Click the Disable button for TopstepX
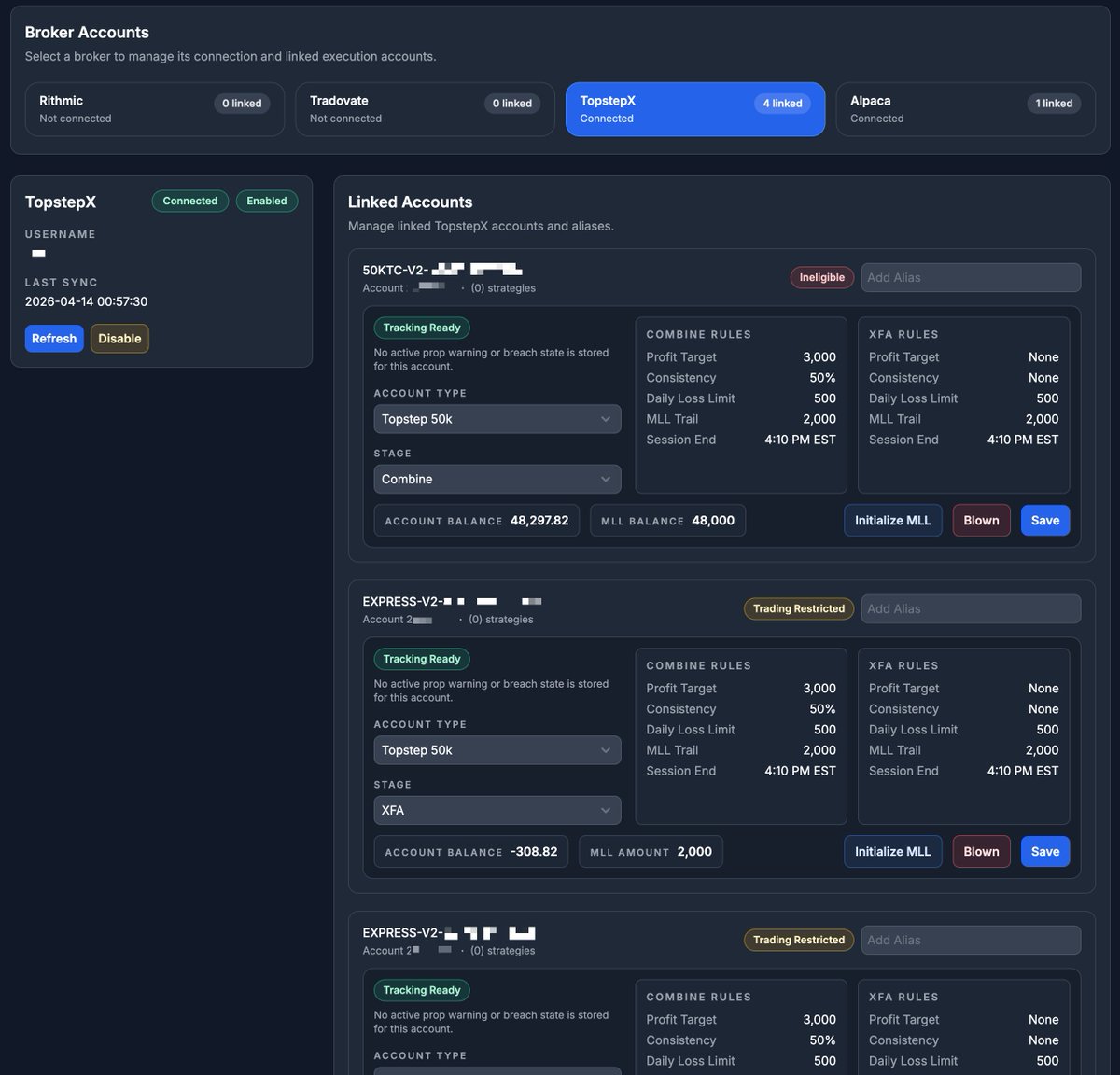Viewport: 1120px width, 1075px height. [x=119, y=339]
